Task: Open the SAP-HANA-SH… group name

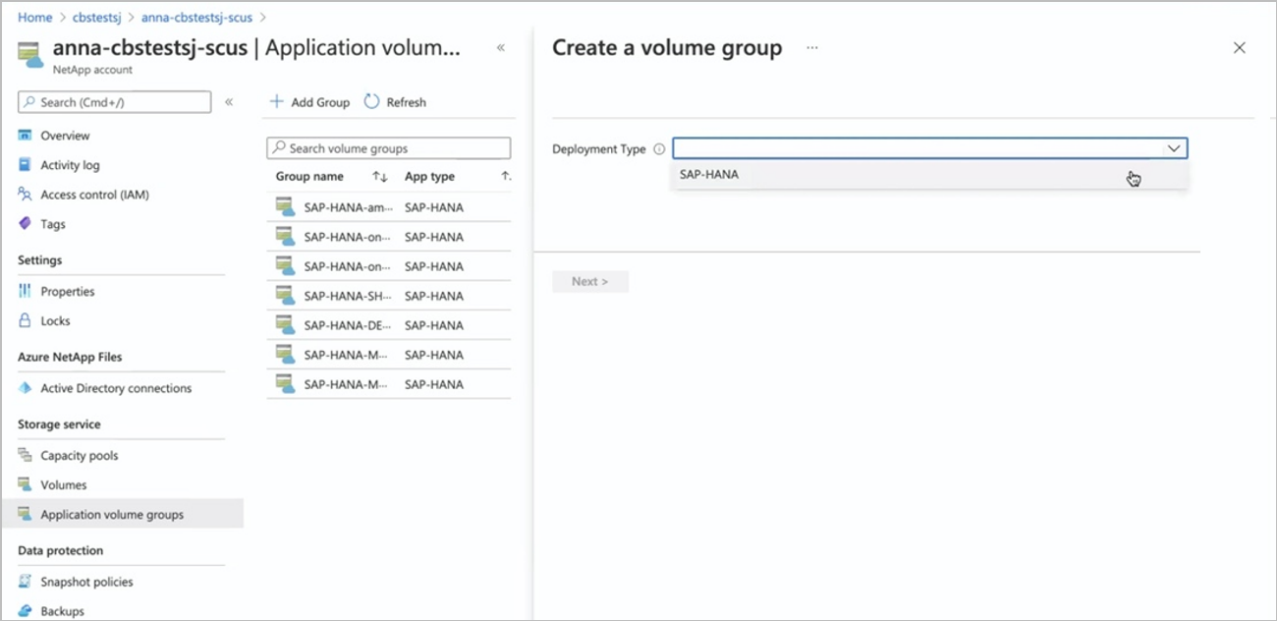Action: [347, 296]
